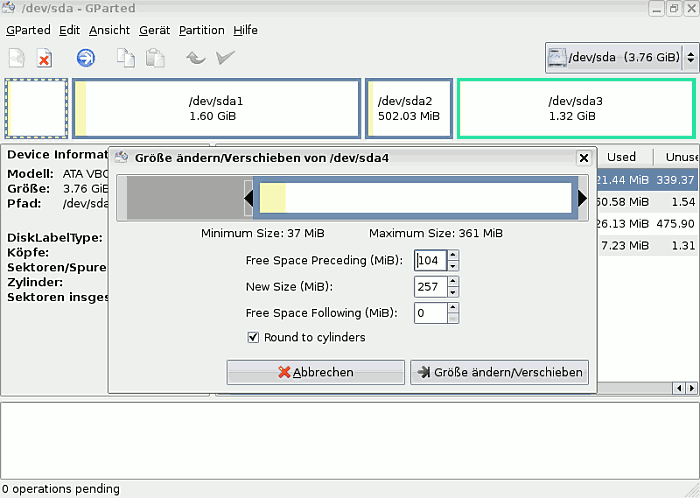Open the Ansicht menu
700x498 pixels.
(109, 30)
